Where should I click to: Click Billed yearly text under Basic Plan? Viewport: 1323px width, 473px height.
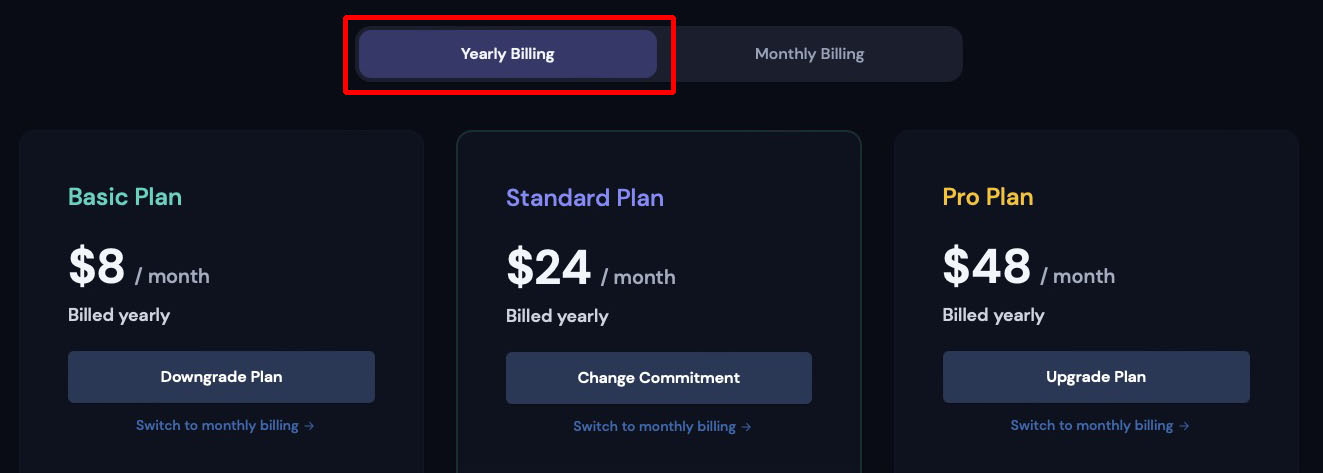point(119,315)
